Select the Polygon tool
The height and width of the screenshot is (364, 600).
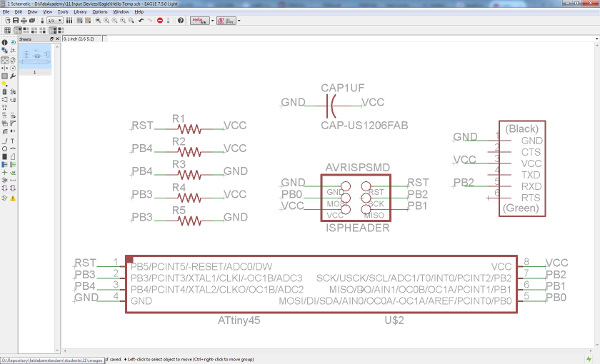pos(13,156)
